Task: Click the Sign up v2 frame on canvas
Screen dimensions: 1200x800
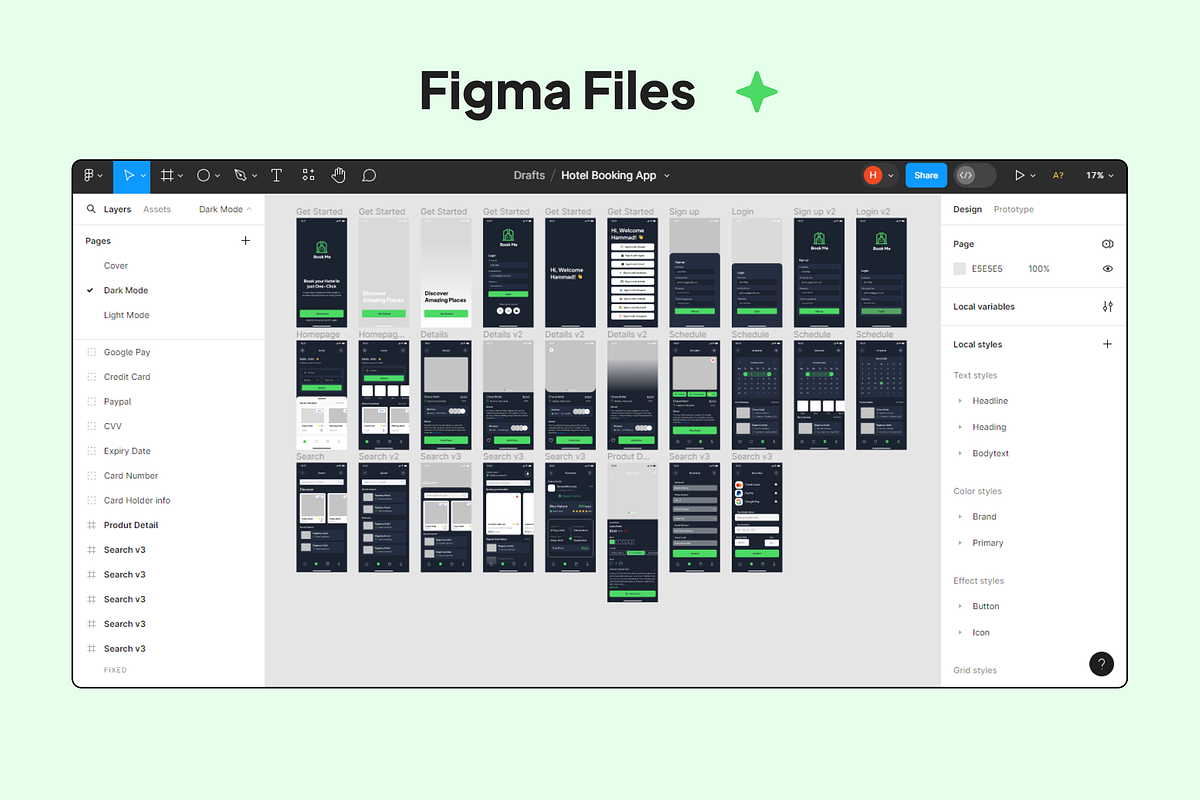Action: coord(819,273)
